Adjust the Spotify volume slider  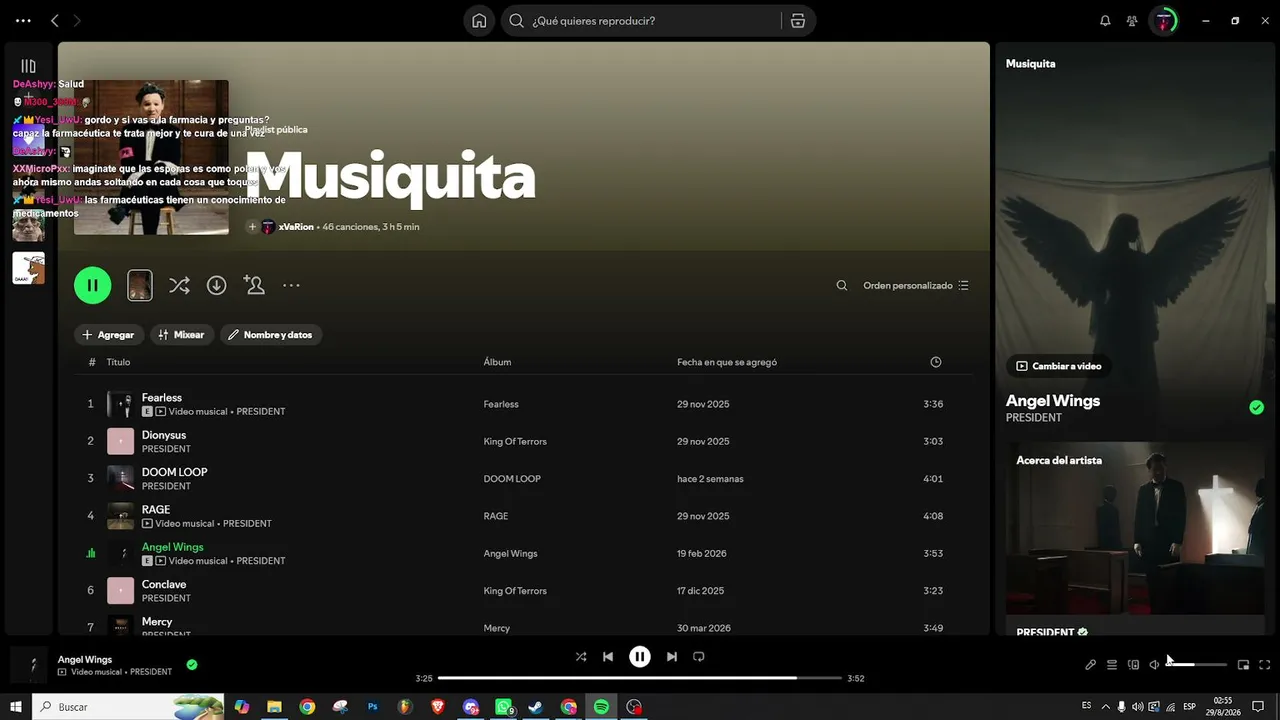coord(1196,665)
